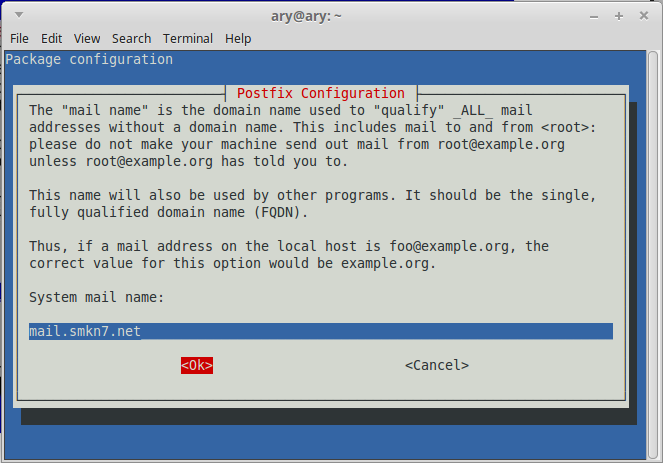Open the File menu

tap(19, 38)
